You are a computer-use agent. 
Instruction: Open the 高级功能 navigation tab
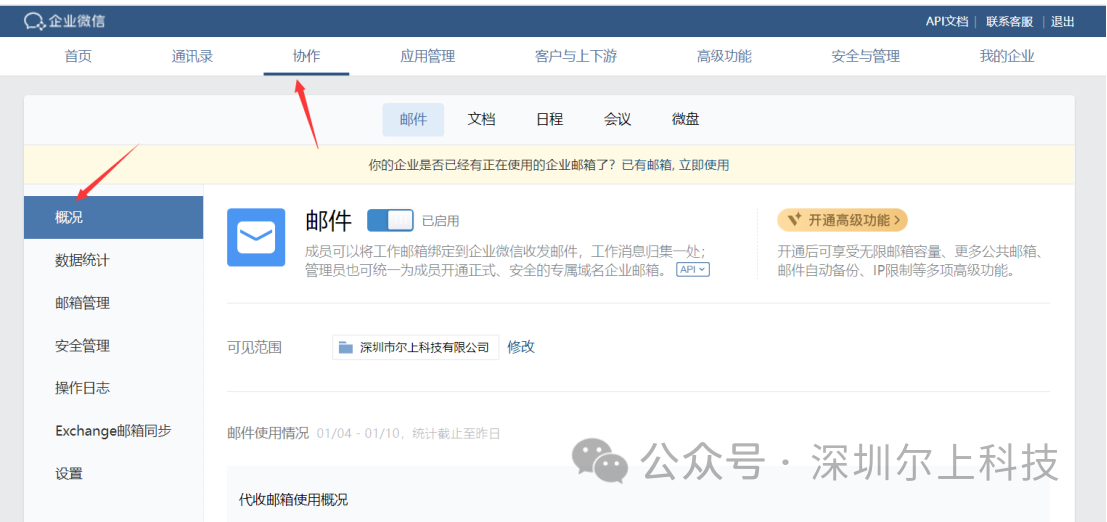pyautogui.click(x=724, y=57)
